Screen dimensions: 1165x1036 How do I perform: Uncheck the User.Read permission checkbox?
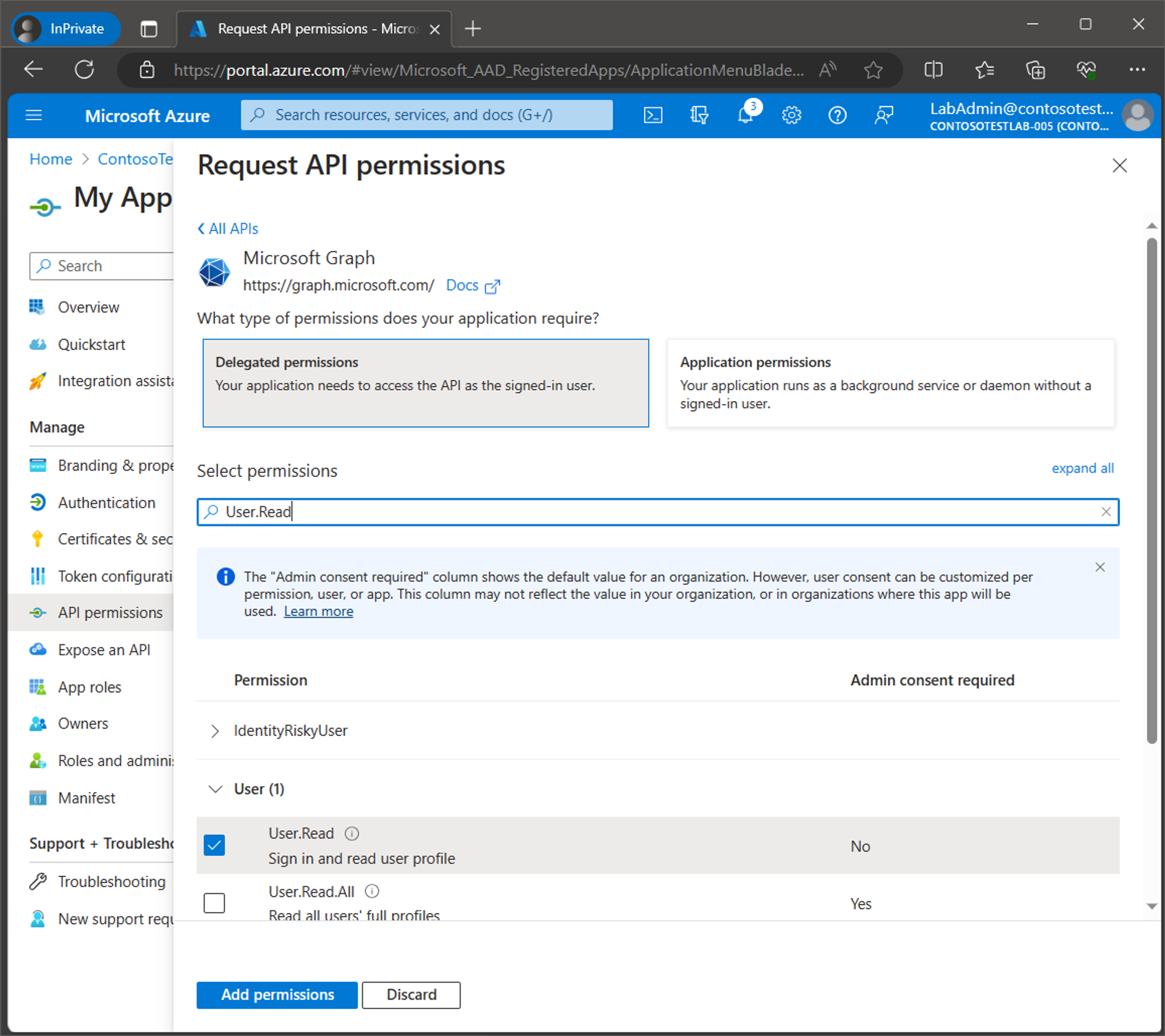pyautogui.click(x=214, y=846)
